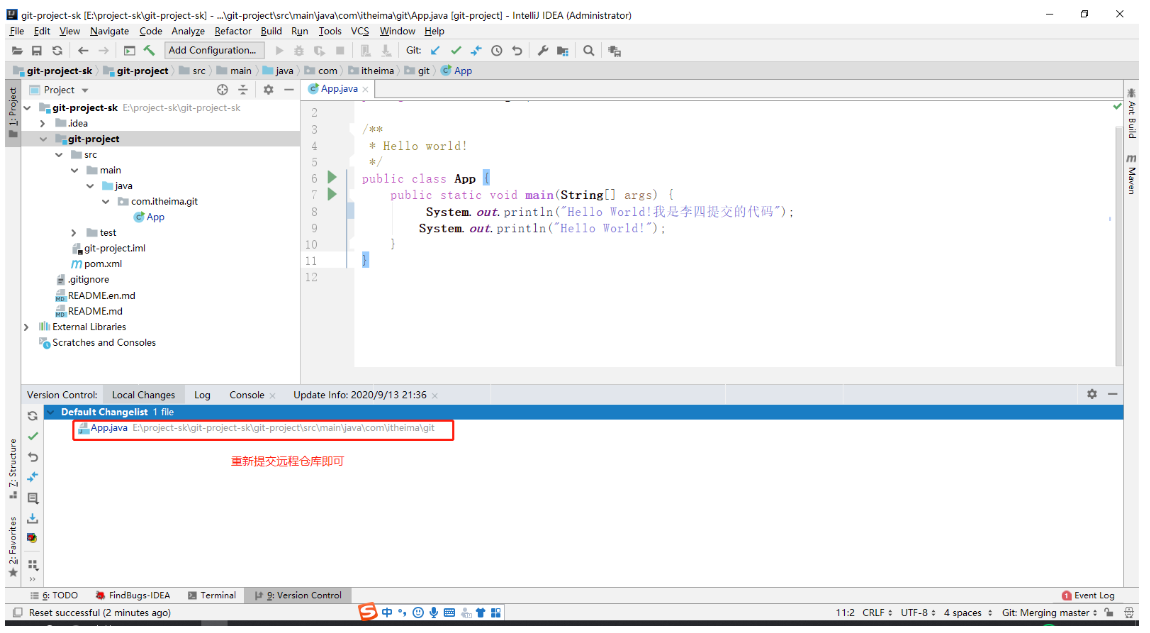
Task: Click the Sogou input method icon
Action: 367,612
